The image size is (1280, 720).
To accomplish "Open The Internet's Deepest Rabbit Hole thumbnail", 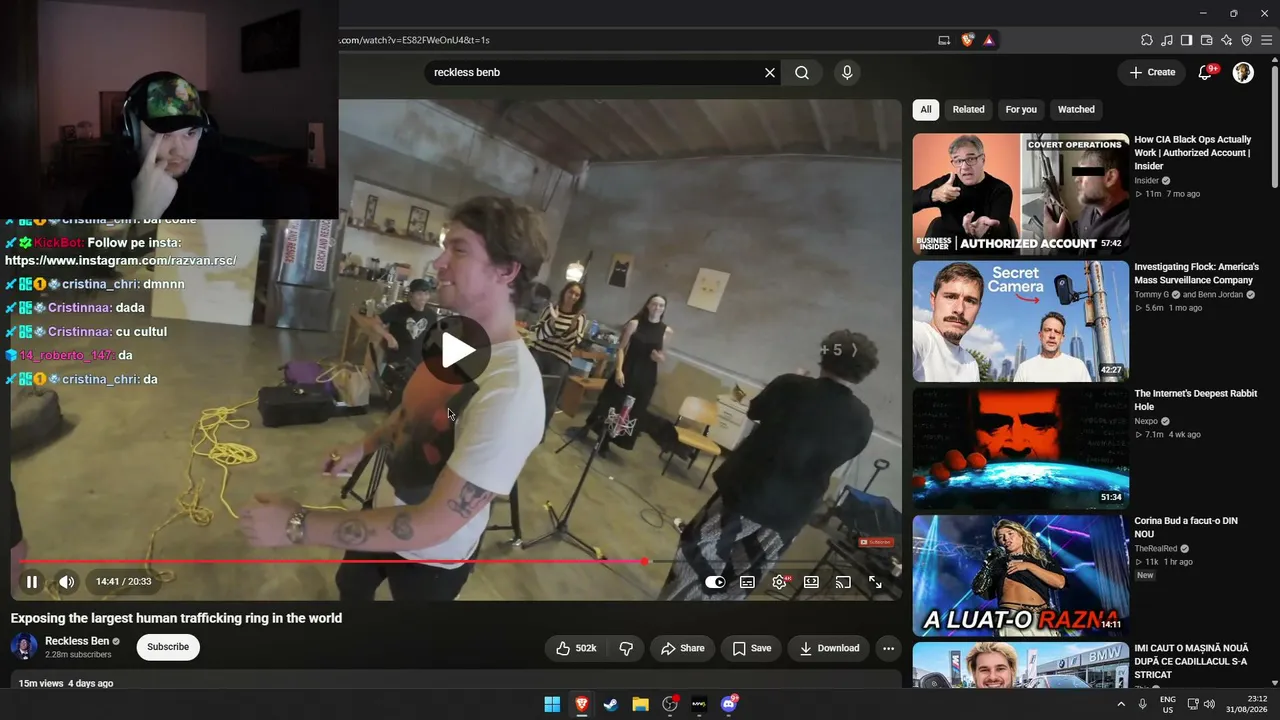I will [1021, 448].
